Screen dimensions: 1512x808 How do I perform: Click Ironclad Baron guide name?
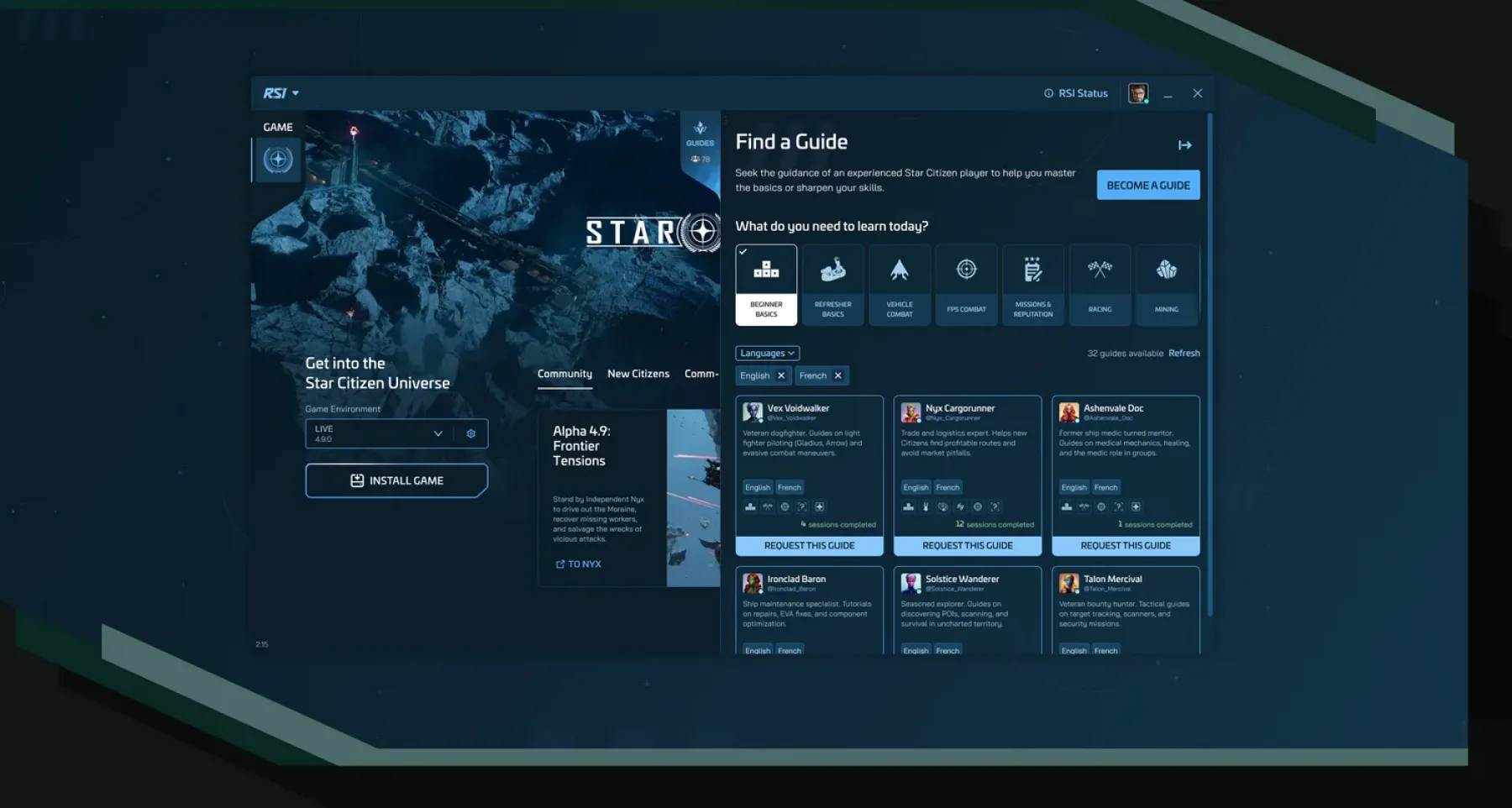click(x=796, y=579)
